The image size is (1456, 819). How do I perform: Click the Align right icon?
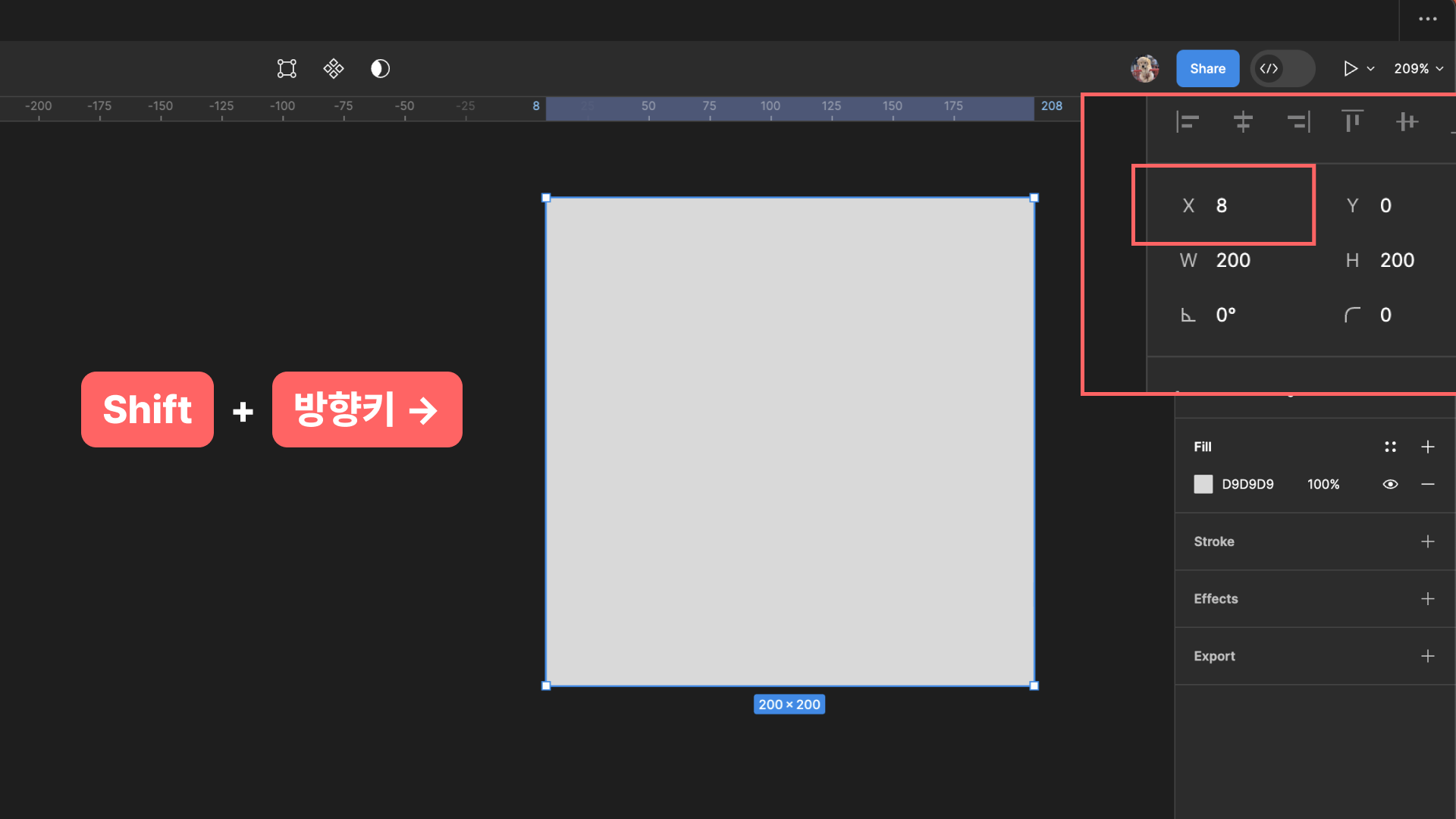point(1298,121)
